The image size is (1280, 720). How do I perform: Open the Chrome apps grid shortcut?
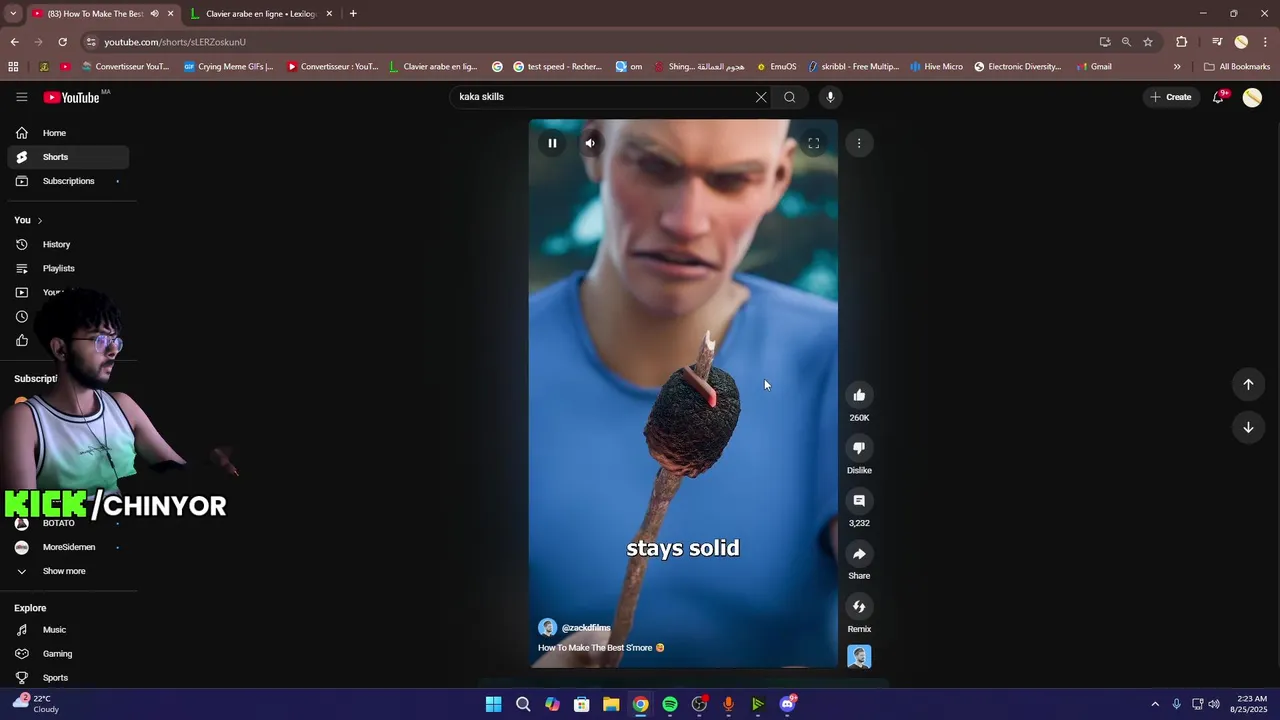coord(13,67)
